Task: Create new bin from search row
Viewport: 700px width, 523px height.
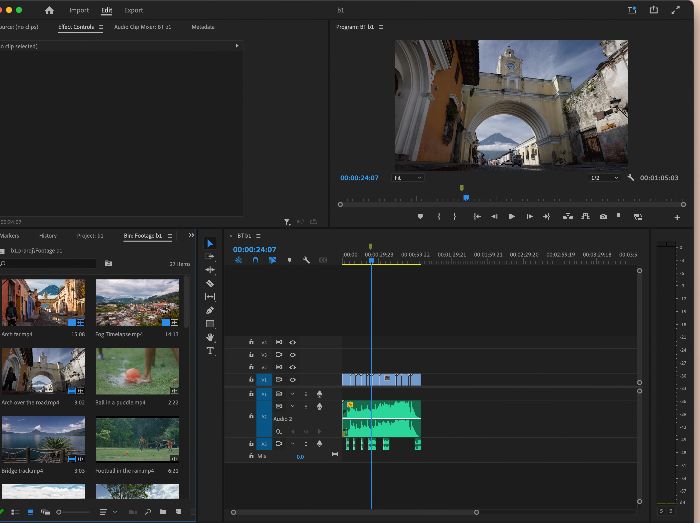Action: point(108,263)
